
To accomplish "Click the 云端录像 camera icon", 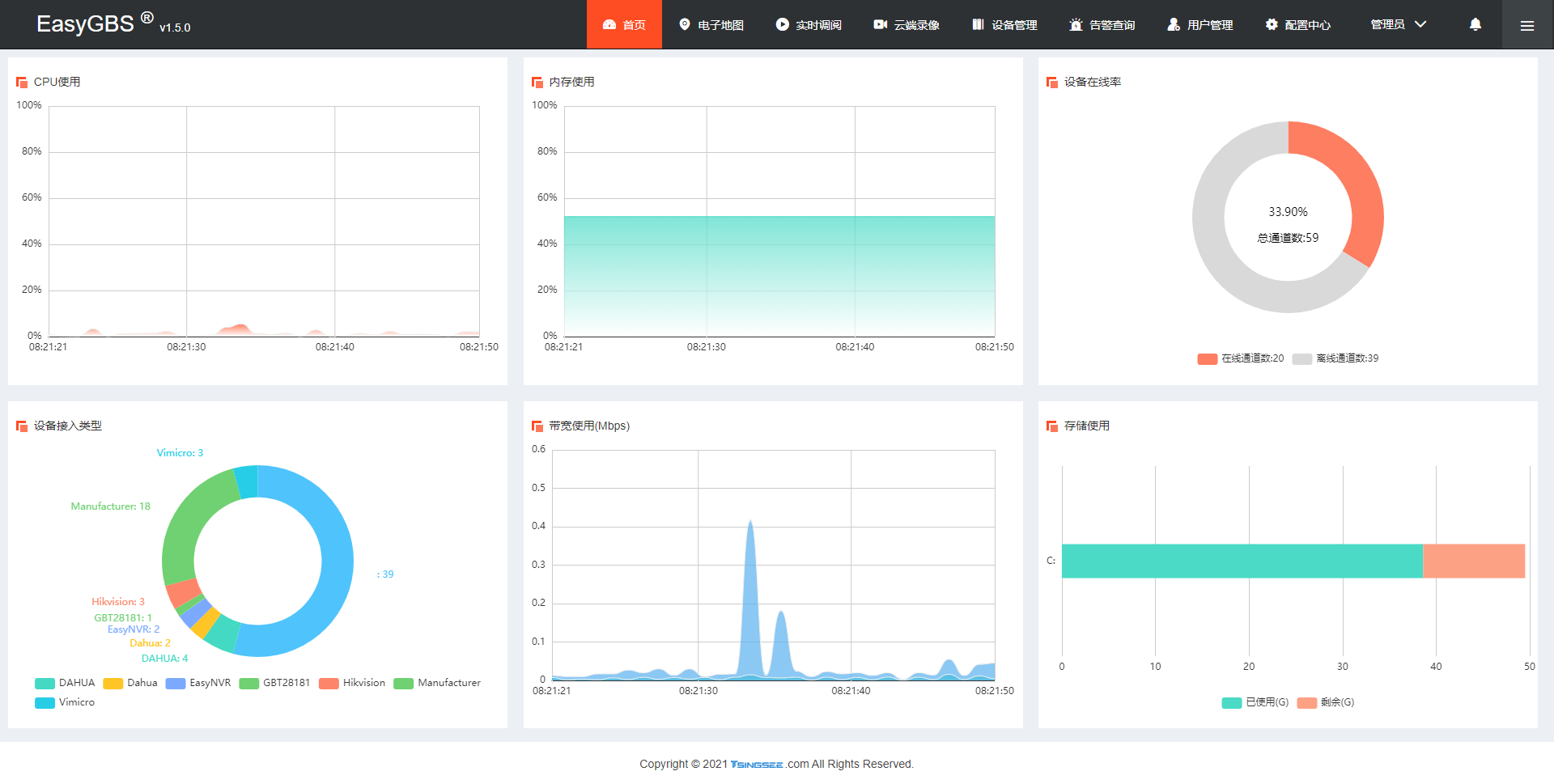I will (880, 24).
